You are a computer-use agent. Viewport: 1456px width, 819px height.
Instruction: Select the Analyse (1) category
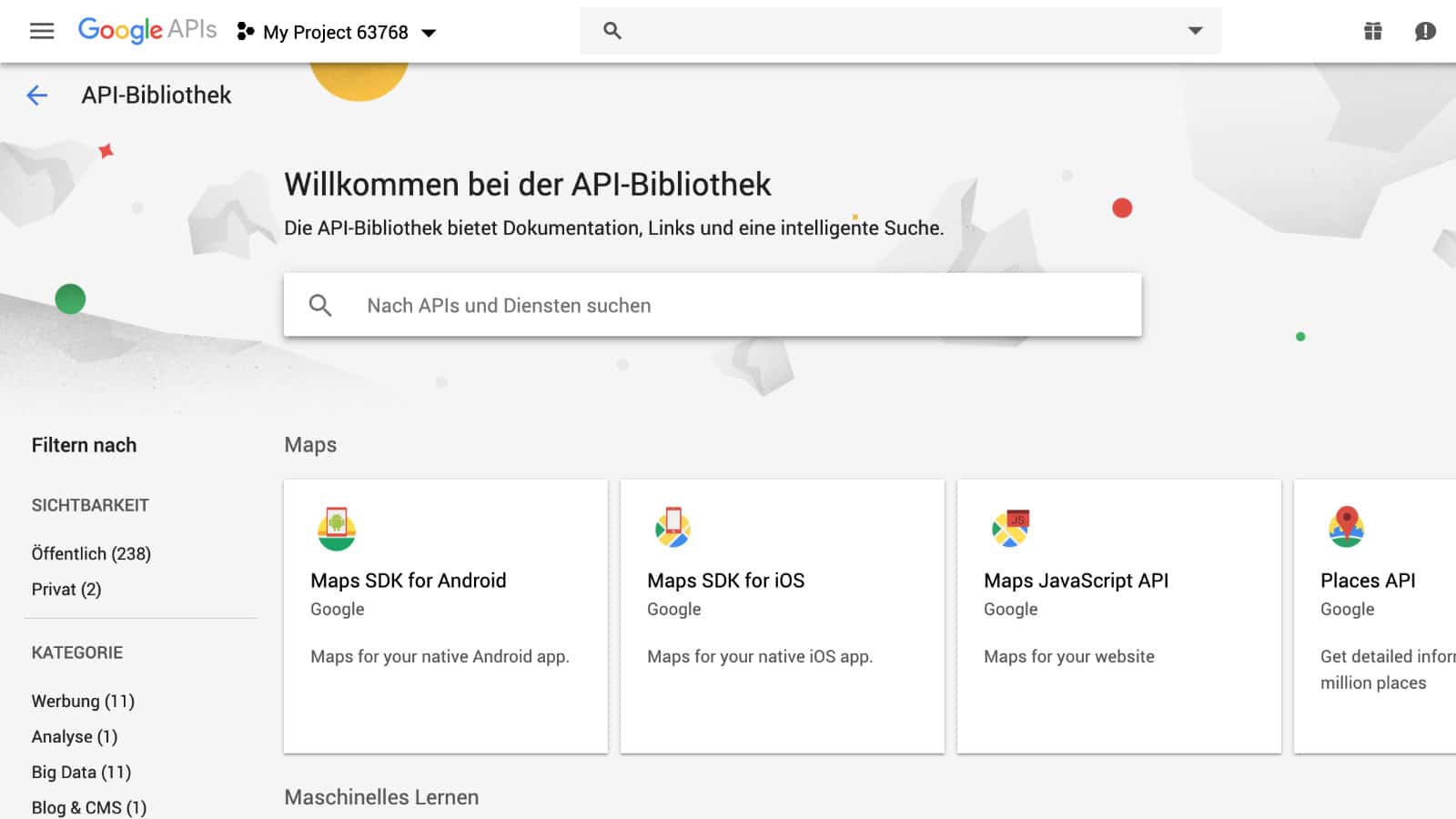[75, 736]
